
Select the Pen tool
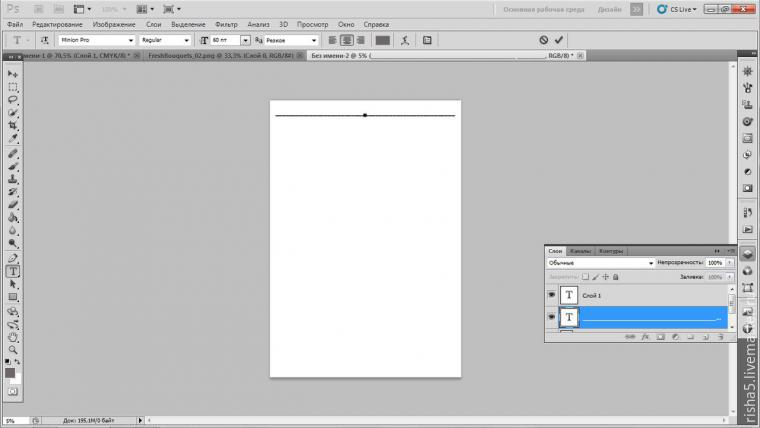click(x=13, y=258)
